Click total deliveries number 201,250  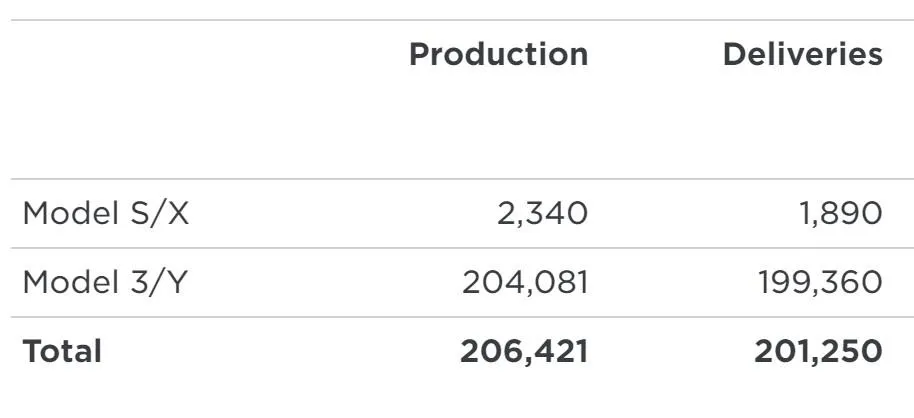[819, 351]
